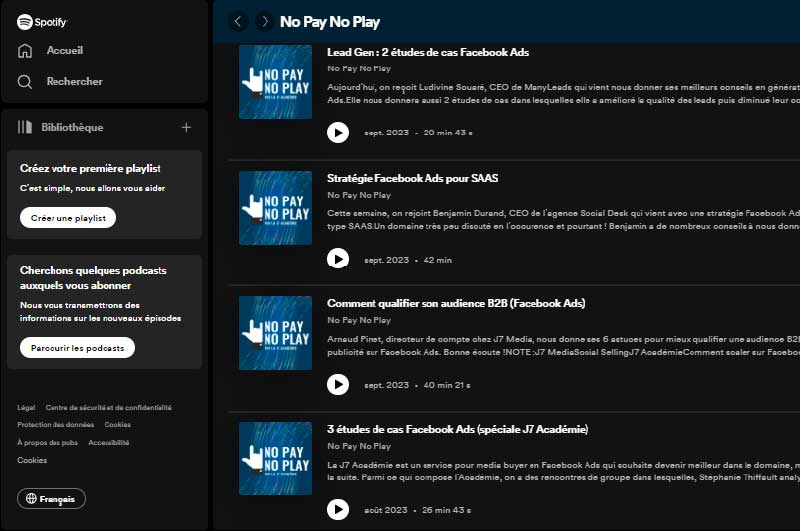Open the Français language selector
This screenshot has height=531, width=801.
point(51,498)
